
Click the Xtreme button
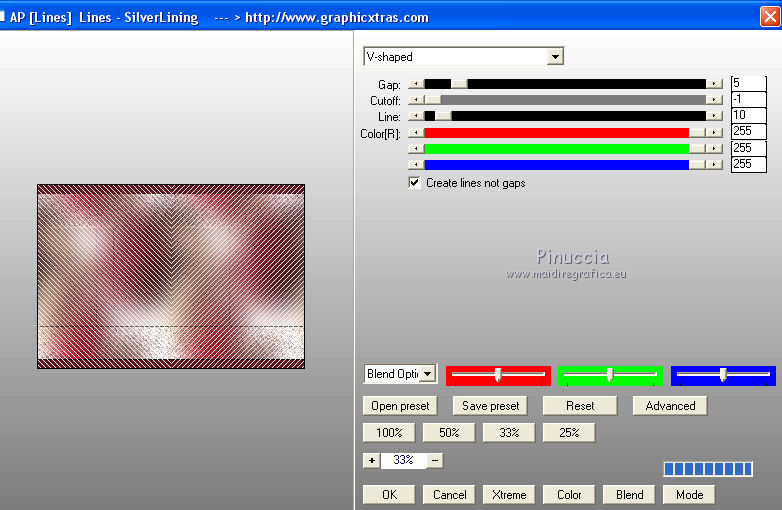point(509,495)
